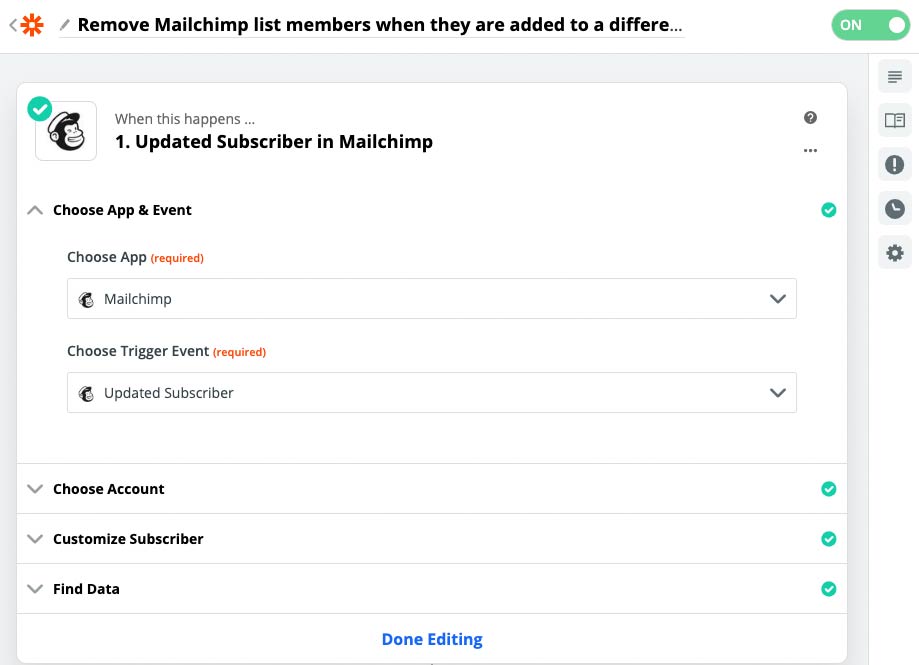Image resolution: width=919 pixels, height=665 pixels.
Task: Click the Zap title text field
Action: coord(380,25)
